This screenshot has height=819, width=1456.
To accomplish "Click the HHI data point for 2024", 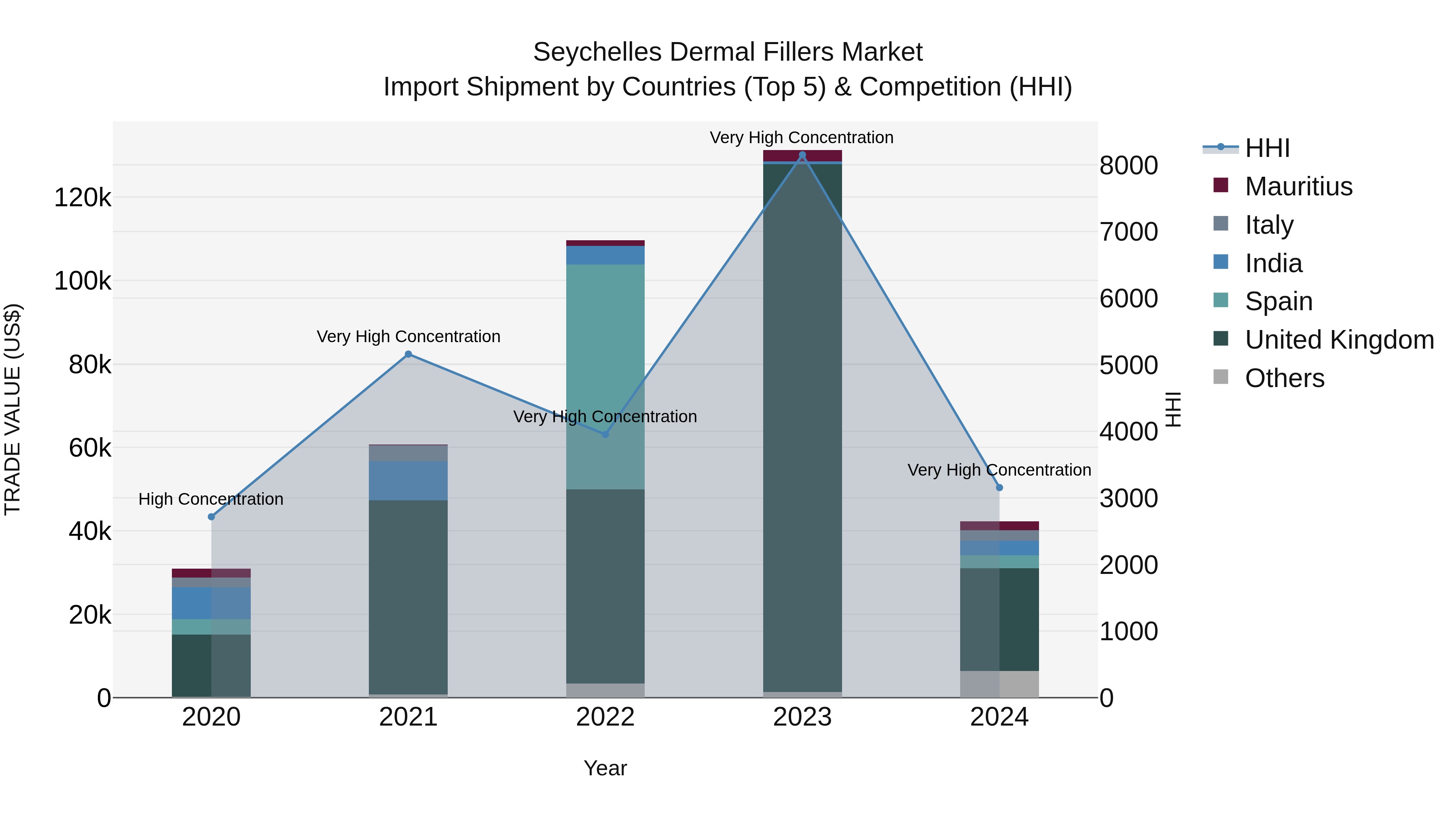I will (999, 487).
